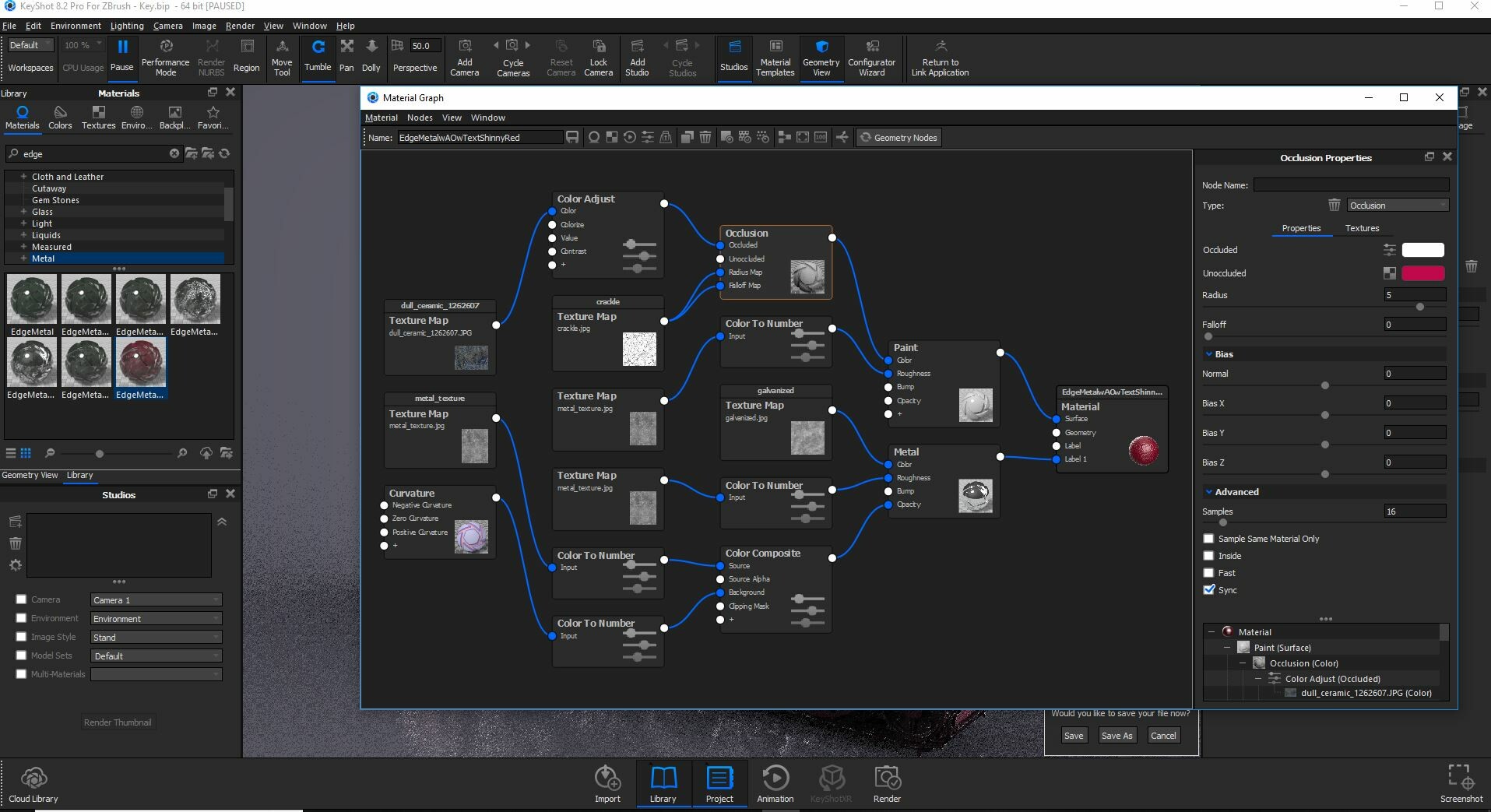
Task: Disable the Sync checkbox
Action: pyautogui.click(x=1208, y=590)
